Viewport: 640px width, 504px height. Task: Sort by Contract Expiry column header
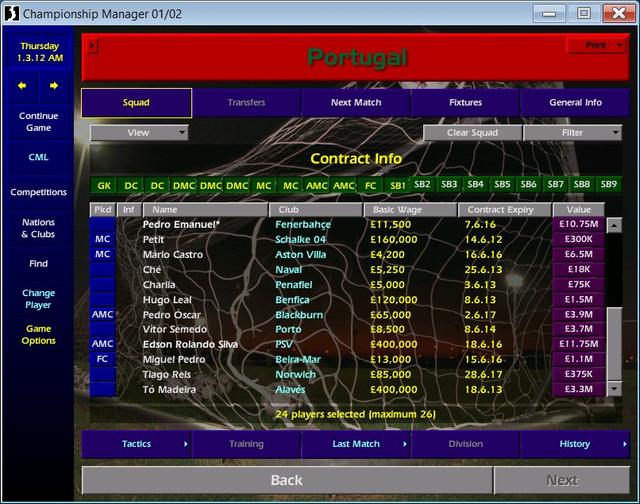(x=504, y=210)
